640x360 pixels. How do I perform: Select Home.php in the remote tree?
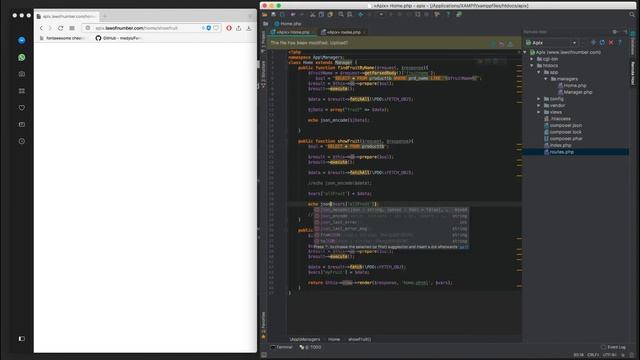pos(572,85)
